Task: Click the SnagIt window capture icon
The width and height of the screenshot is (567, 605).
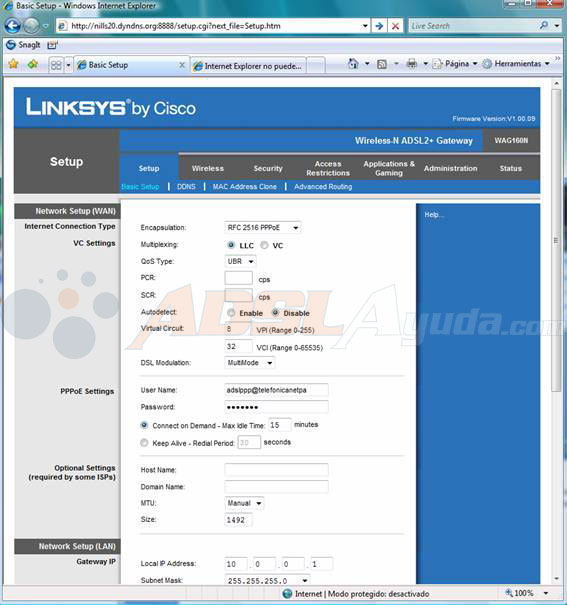Action: tap(52, 45)
